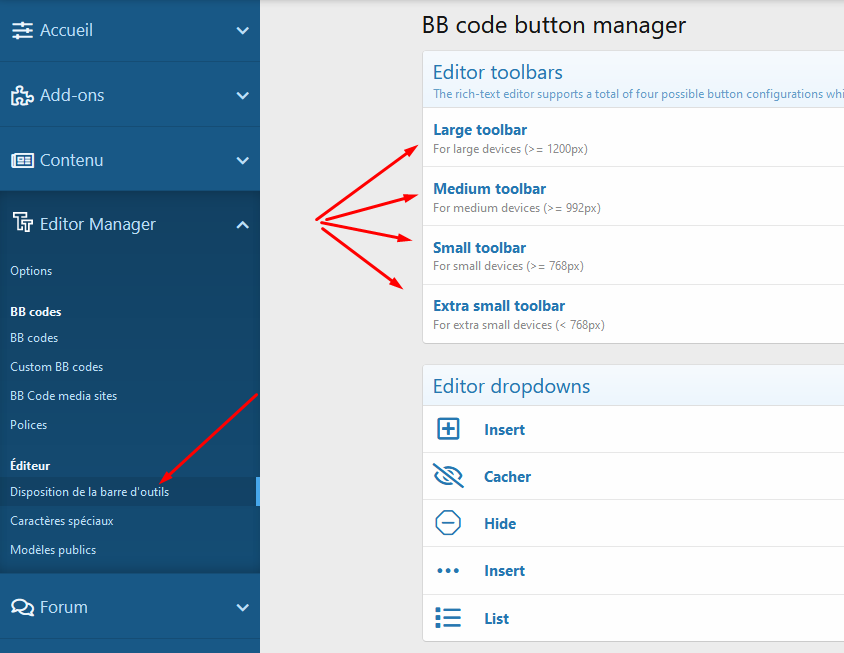Click the Contenu newspaper icon
The height and width of the screenshot is (653, 844).
(22, 160)
